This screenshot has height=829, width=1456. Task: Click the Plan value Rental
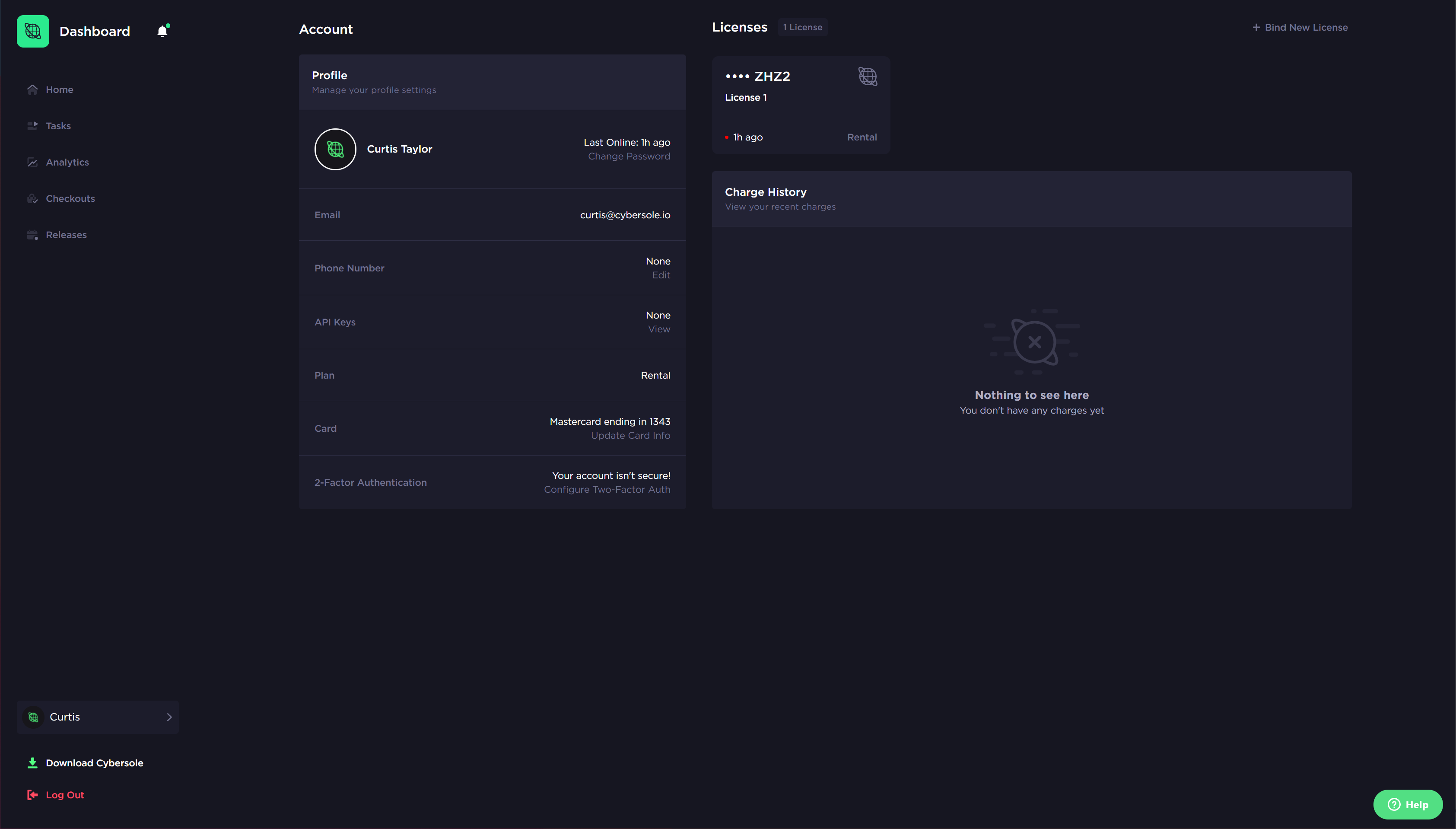[x=655, y=376]
